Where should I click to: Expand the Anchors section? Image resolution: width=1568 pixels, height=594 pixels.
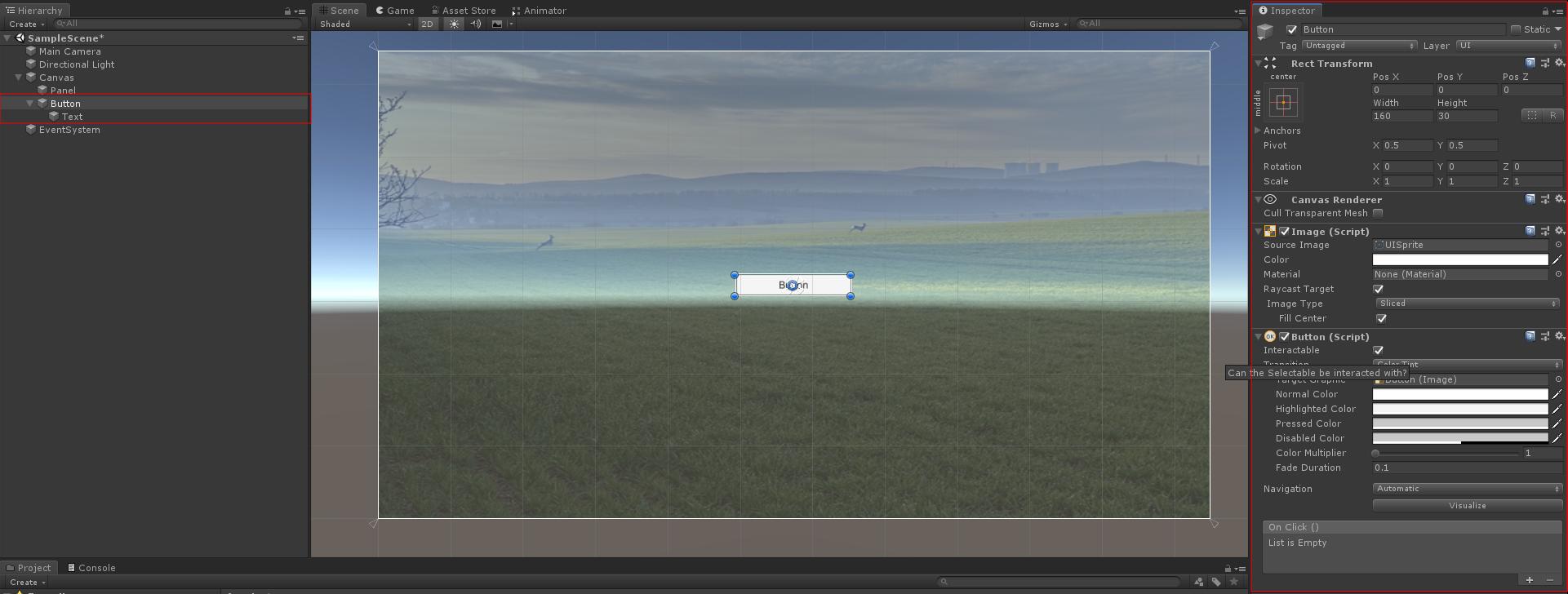point(1258,131)
